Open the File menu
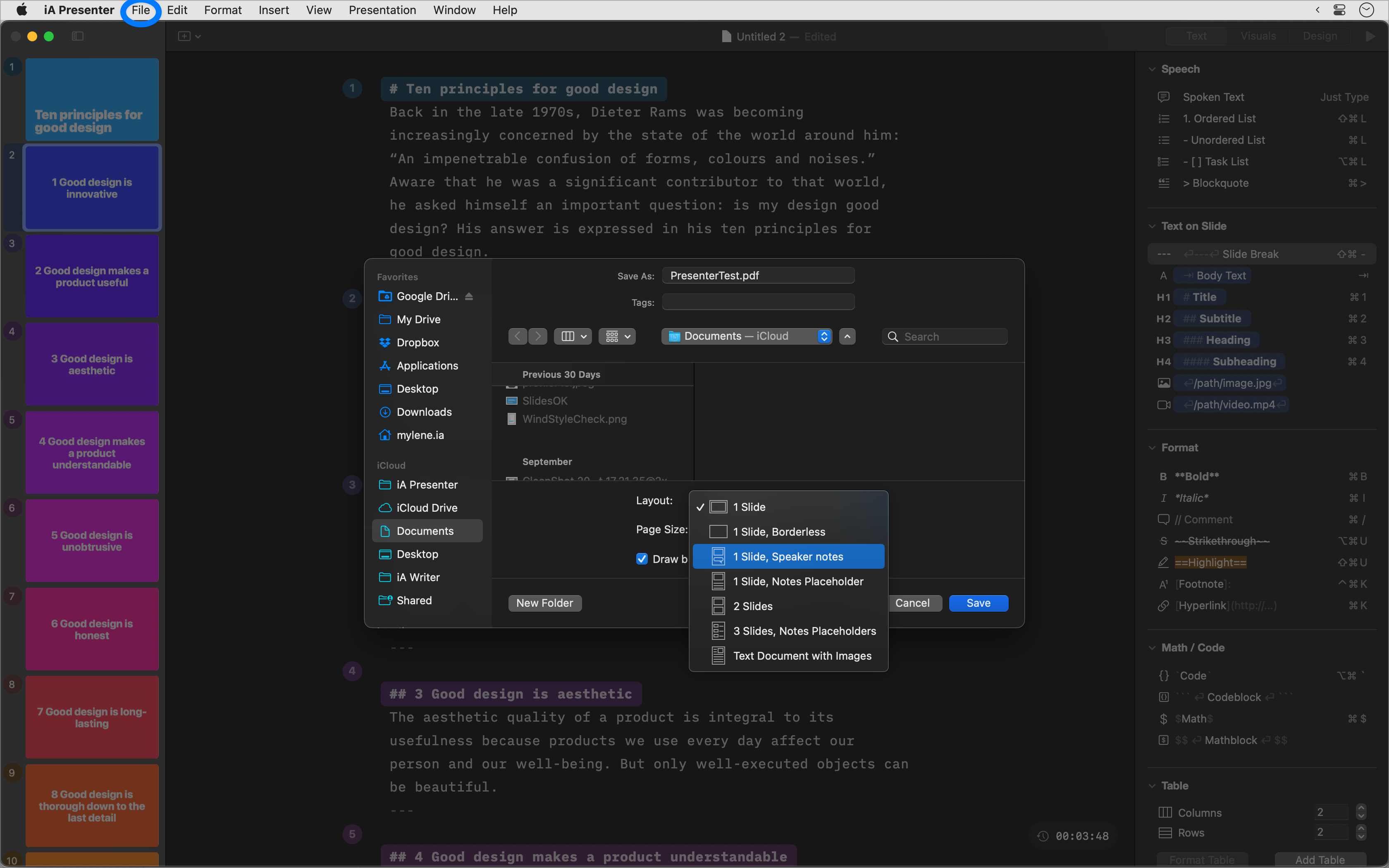This screenshot has width=1389, height=868. (141, 10)
